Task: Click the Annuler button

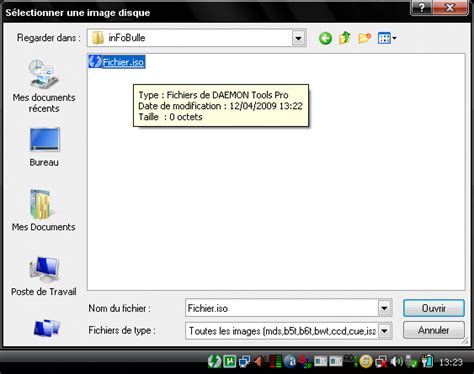Action: pyautogui.click(x=434, y=330)
